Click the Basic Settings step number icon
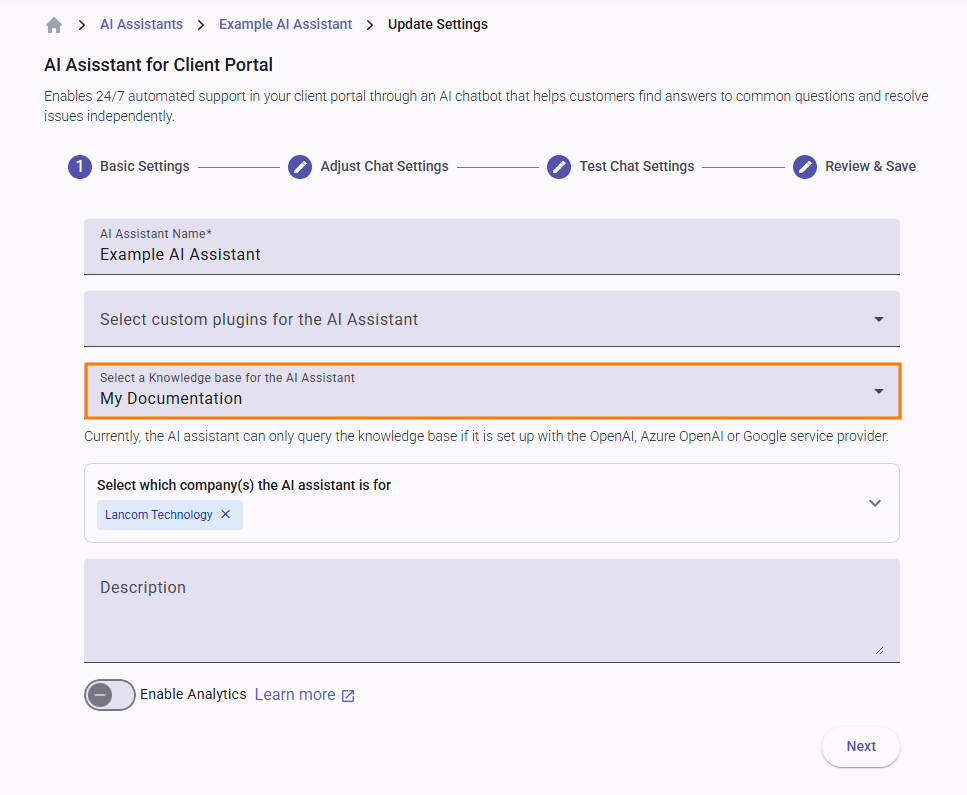This screenshot has width=967, height=795. (x=80, y=167)
